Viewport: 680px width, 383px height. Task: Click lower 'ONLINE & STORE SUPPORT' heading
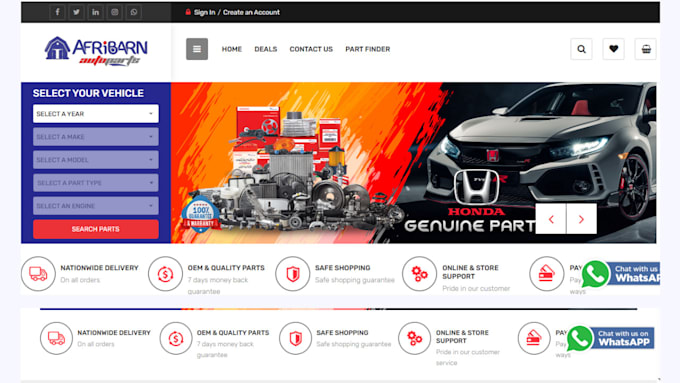[x=462, y=337]
